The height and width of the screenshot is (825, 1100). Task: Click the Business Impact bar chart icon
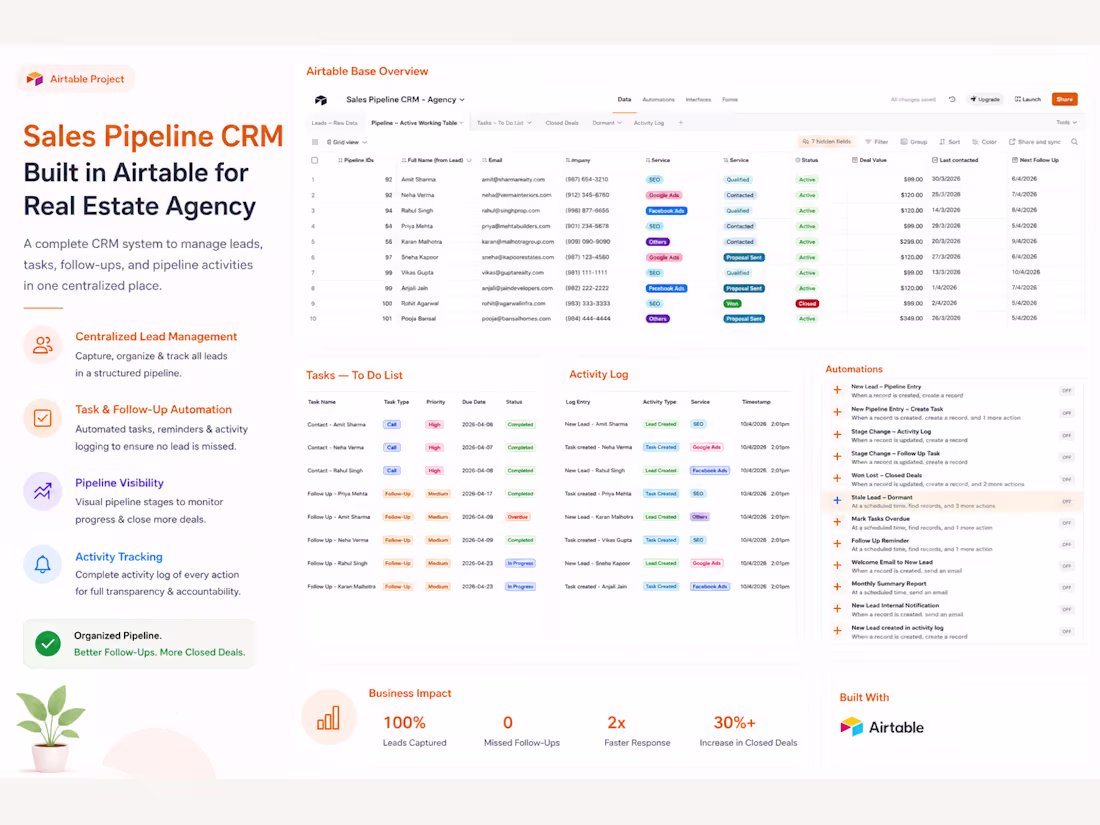(x=328, y=718)
